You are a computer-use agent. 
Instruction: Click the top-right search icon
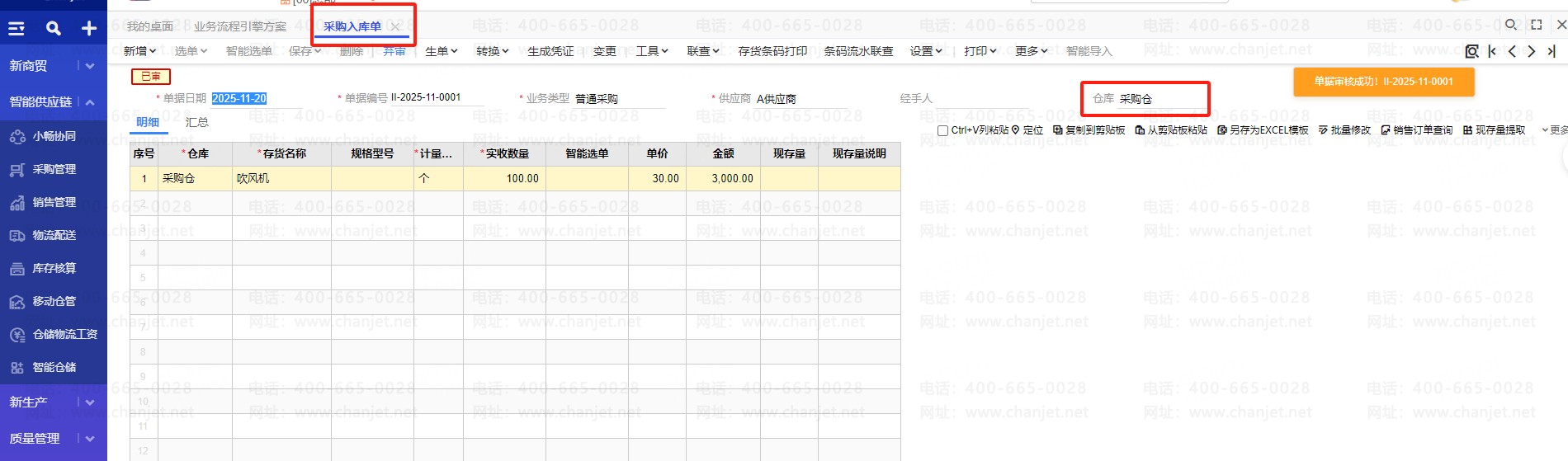[1511, 25]
